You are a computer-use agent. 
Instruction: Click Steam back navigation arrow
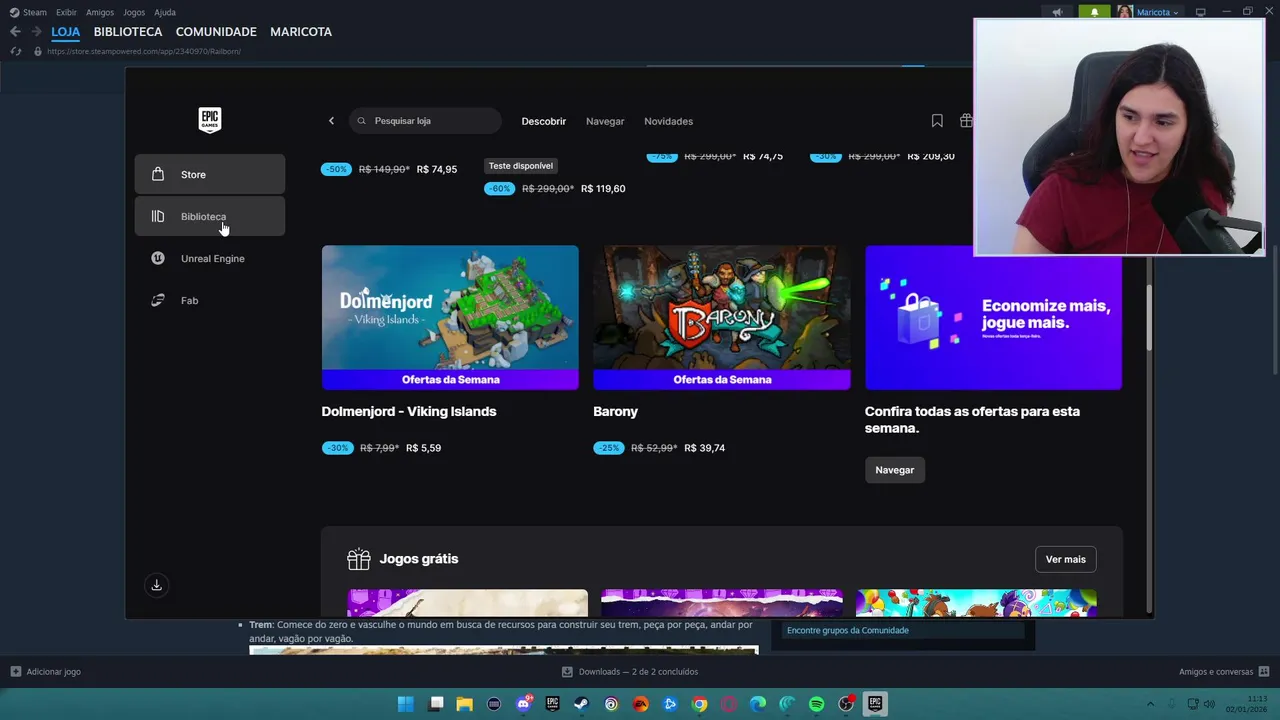15,32
